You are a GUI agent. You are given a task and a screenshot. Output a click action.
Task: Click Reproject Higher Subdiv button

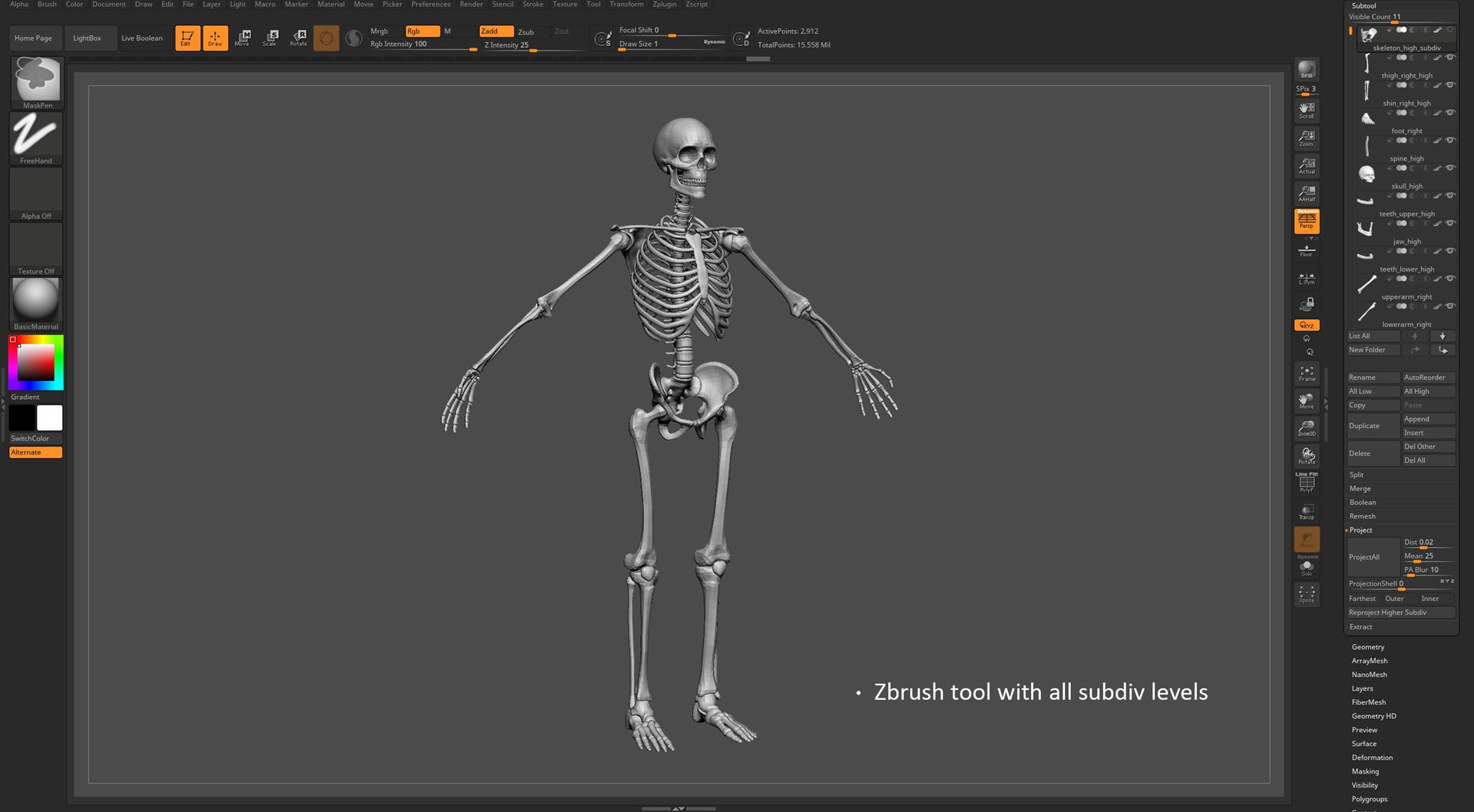click(x=1401, y=612)
